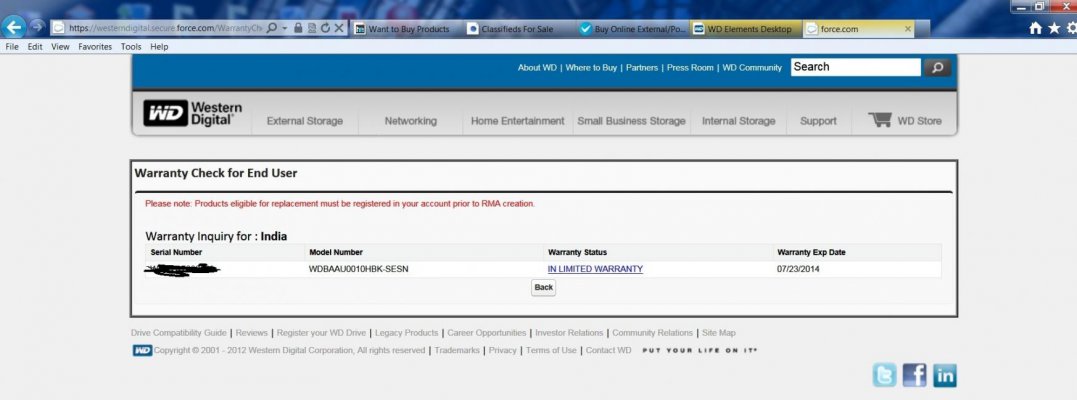Screen dimensions: 1077x400
Task: Open the Tools menu
Action: pyautogui.click(x=131, y=47)
